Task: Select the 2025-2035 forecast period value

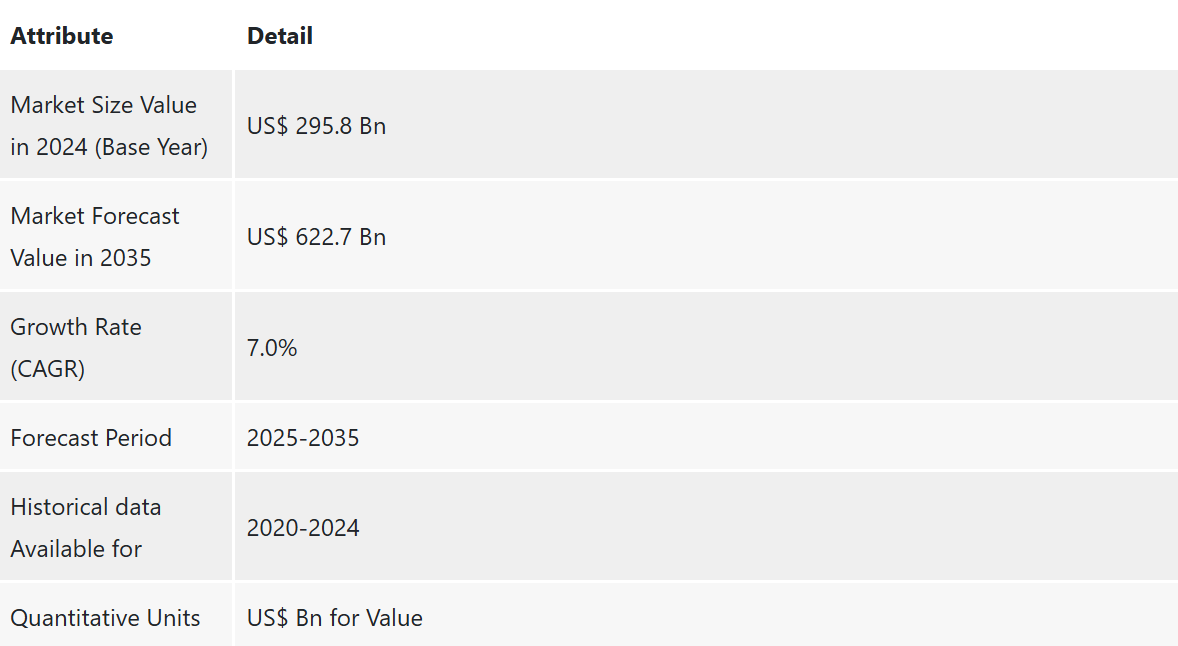Action: 303,438
